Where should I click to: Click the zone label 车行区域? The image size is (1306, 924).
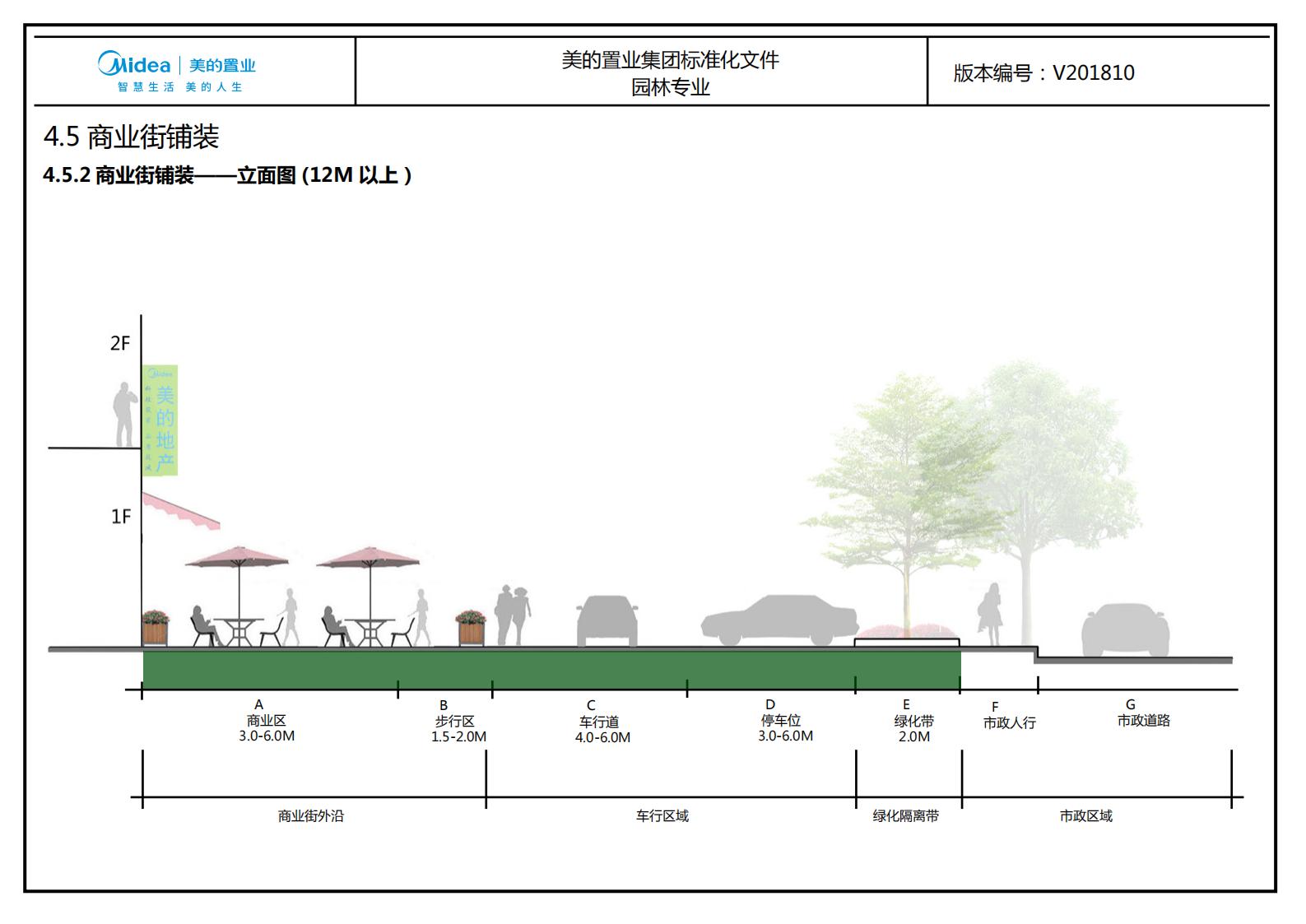(x=662, y=816)
